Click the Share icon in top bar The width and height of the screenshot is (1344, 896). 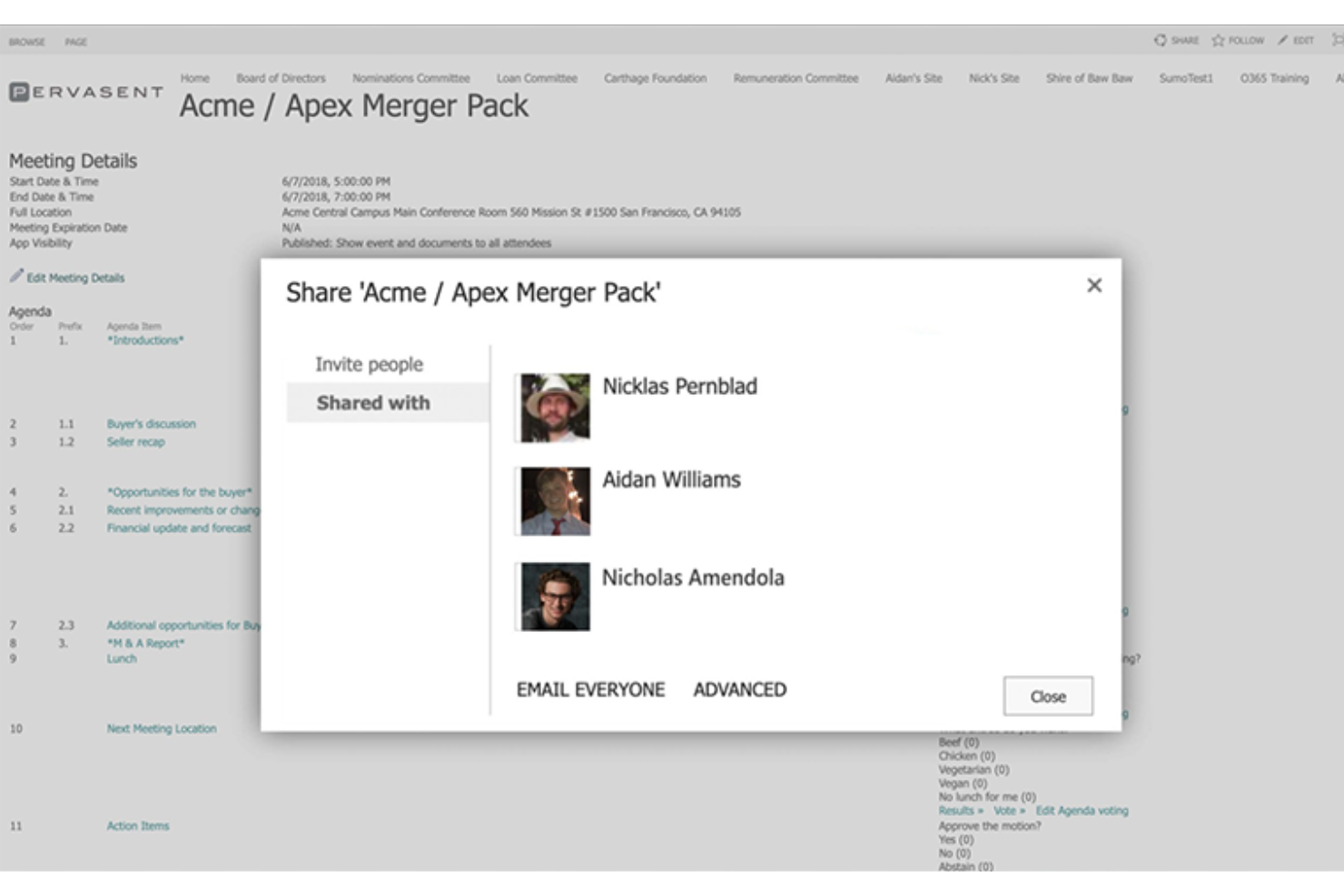tap(1161, 40)
